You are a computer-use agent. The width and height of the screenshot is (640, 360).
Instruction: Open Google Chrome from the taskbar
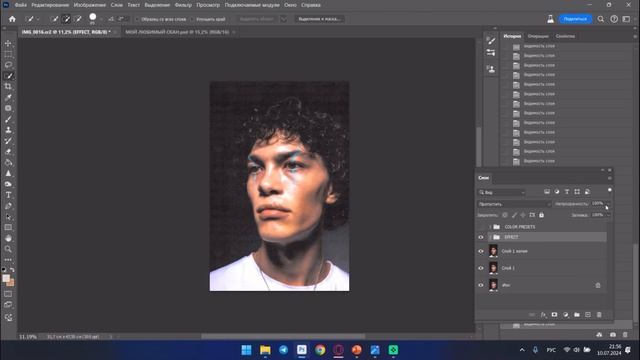[320, 350]
